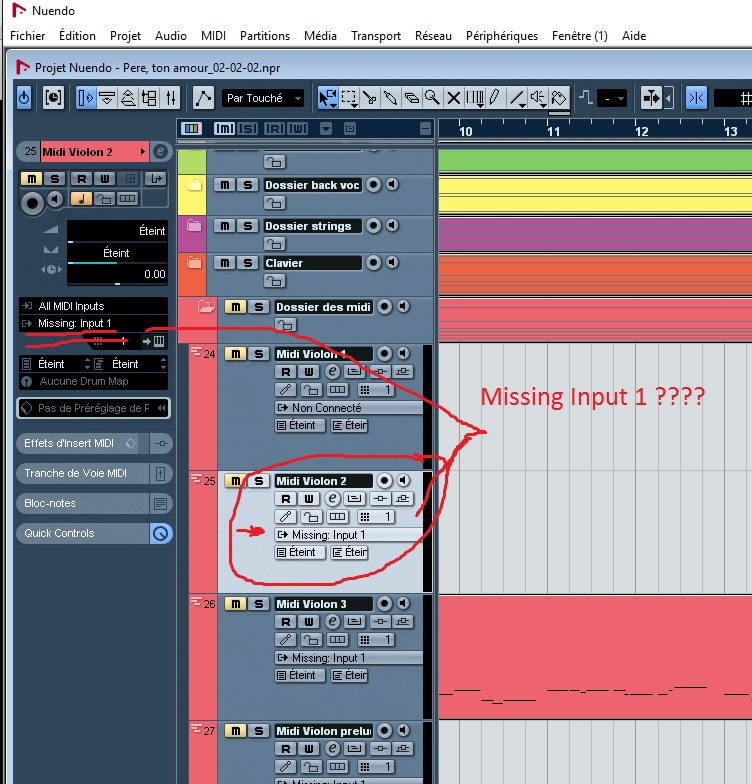
Task: Show the Inspector panel toggle icon
Action: point(86,98)
